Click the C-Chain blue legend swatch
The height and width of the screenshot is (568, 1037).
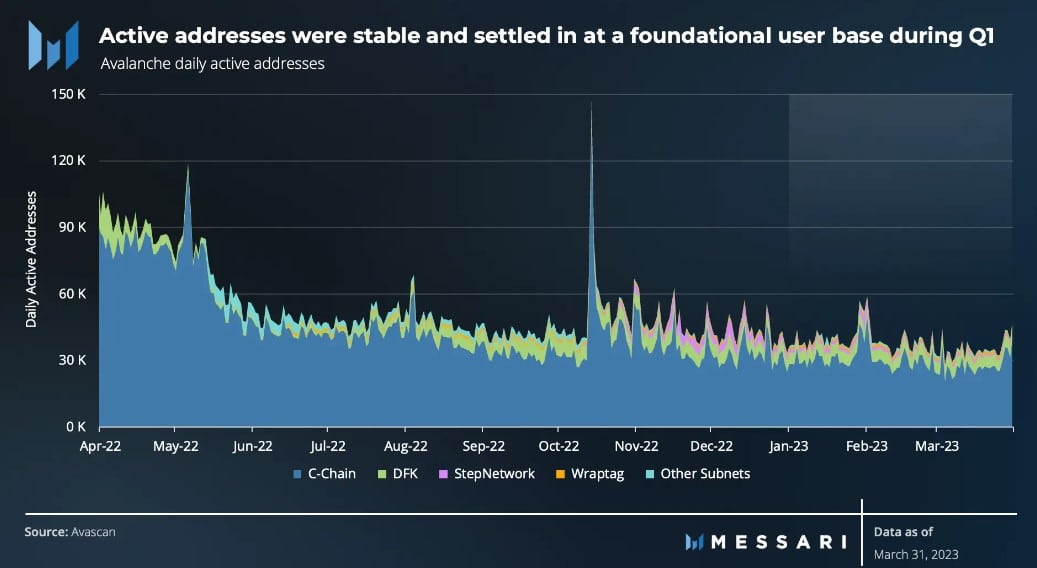(298, 474)
